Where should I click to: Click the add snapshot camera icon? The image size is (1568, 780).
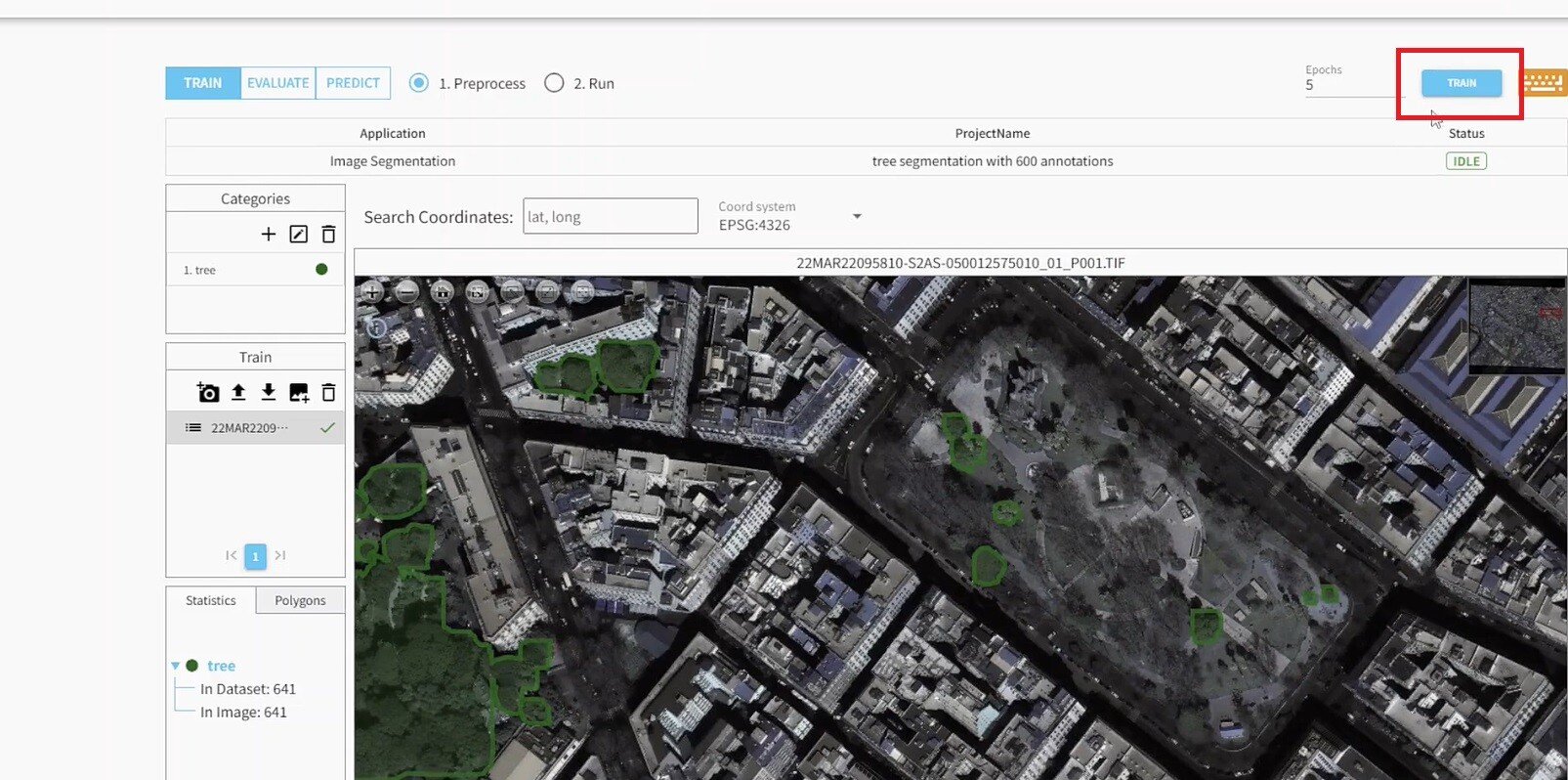click(x=208, y=393)
